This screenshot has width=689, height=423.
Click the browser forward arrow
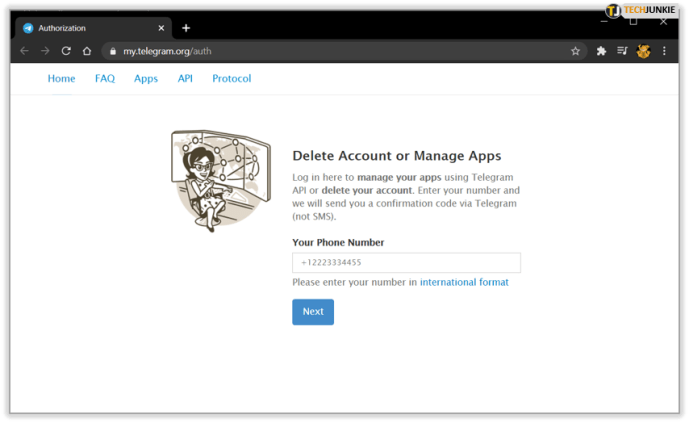pos(45,51)
